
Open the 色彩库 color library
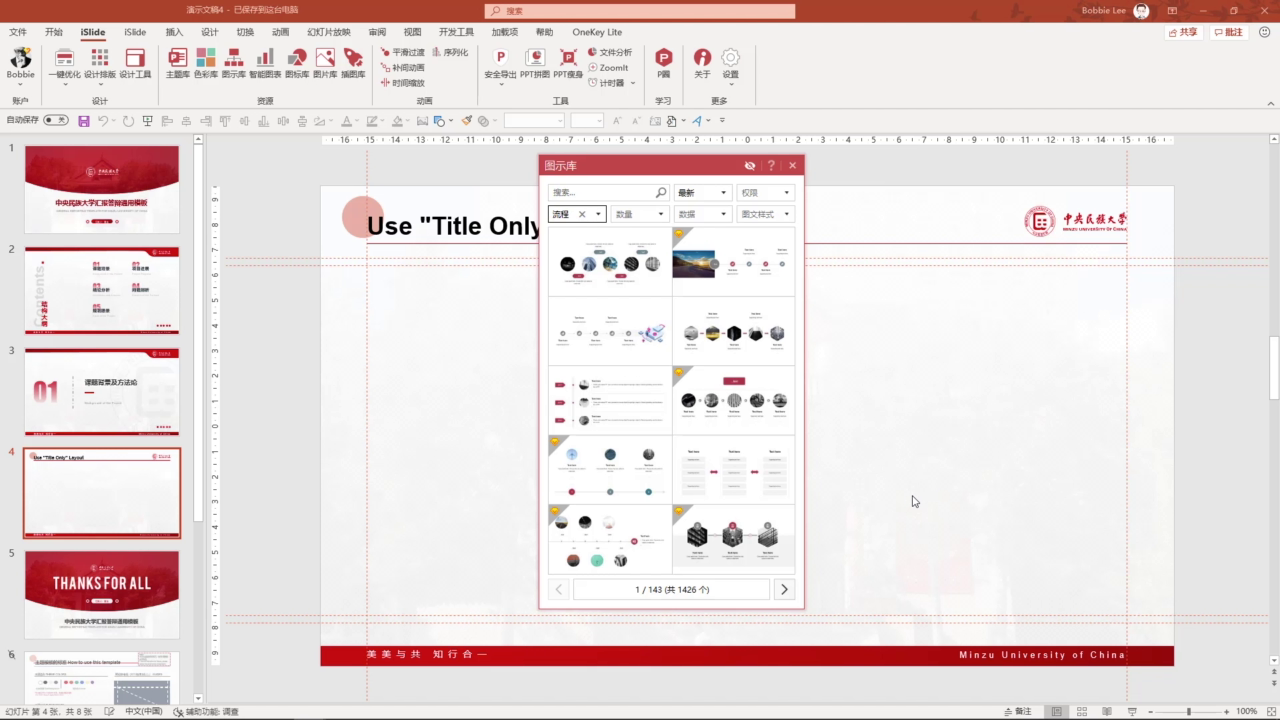206,63
